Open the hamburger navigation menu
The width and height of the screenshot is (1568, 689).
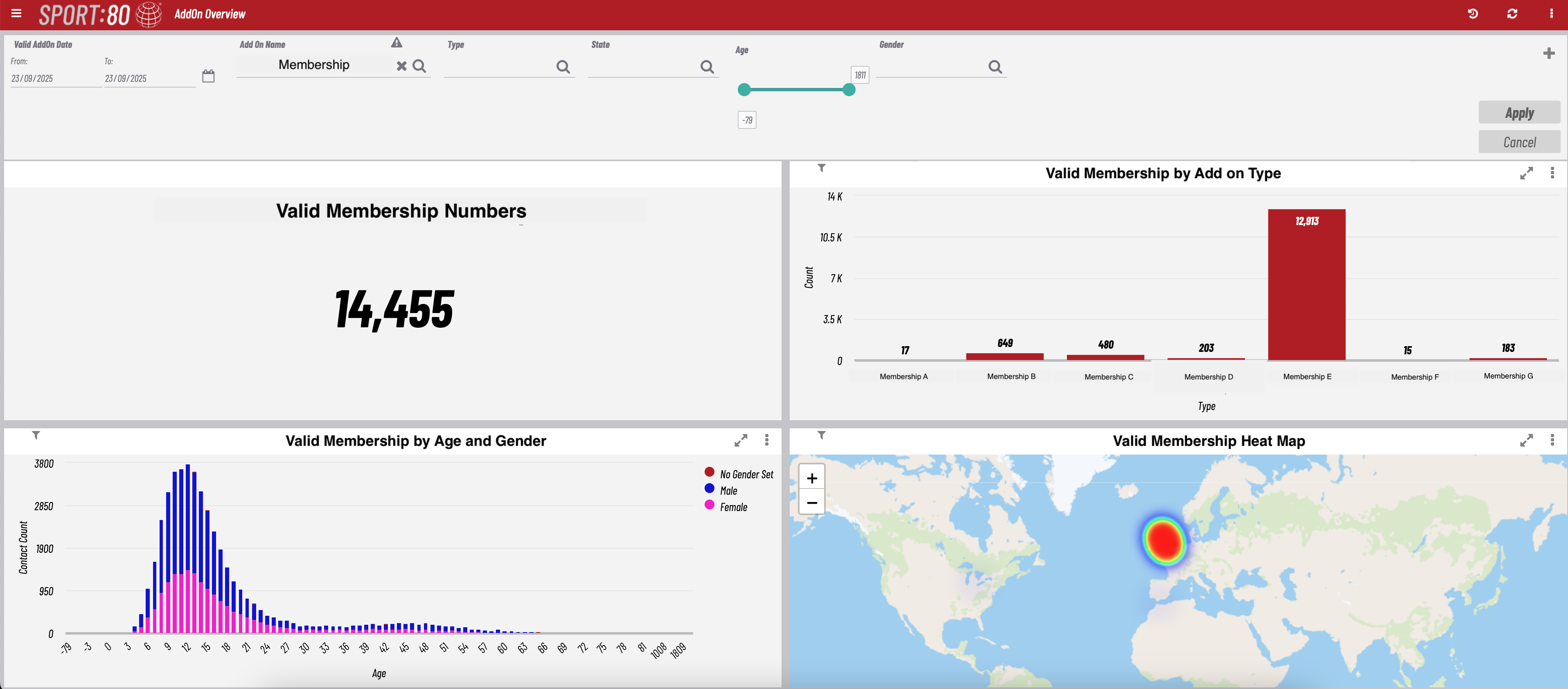pyautogui.click(x=16, y=14)
